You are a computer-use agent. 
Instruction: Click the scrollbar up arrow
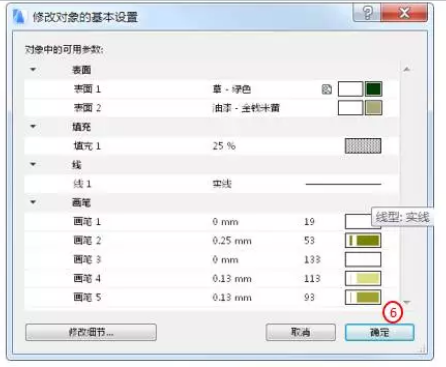407,69
